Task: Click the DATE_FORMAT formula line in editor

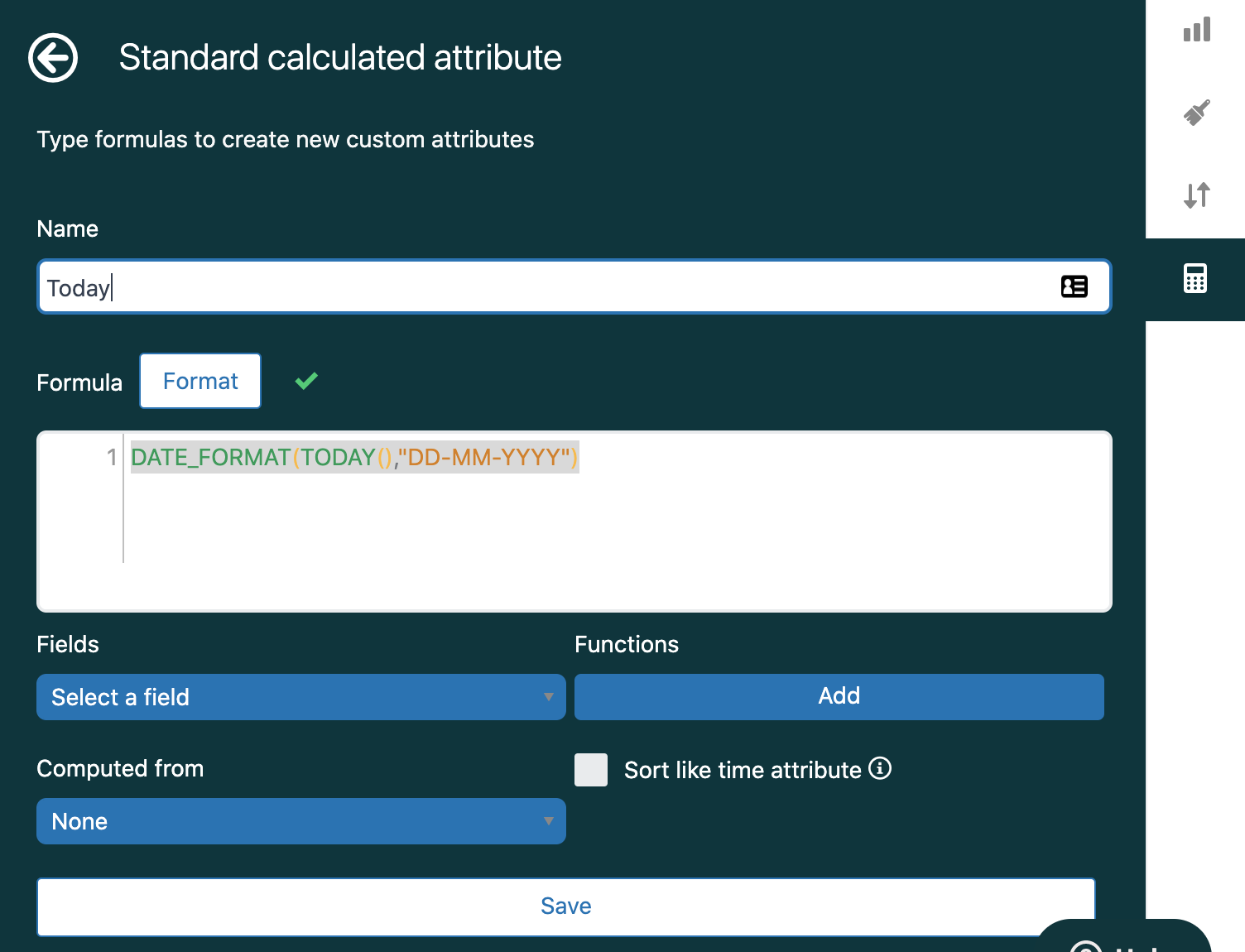Action: pos(354,457)
